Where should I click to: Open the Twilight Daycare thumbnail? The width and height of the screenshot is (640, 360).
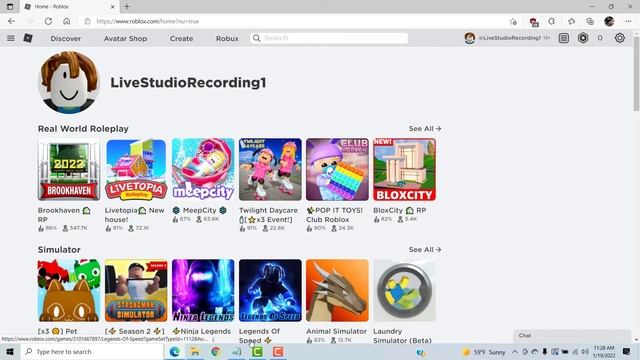point(270,169)
